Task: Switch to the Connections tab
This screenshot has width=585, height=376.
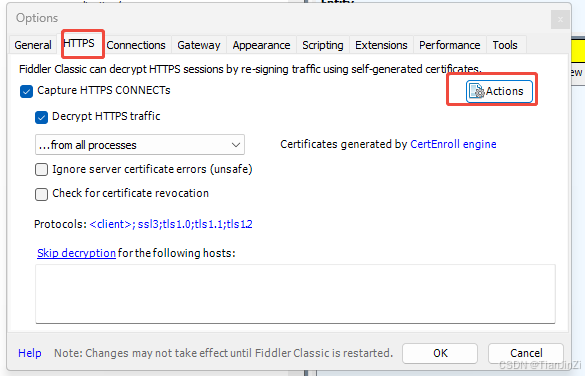Action: pyautogui.click(x=136, y=45)
